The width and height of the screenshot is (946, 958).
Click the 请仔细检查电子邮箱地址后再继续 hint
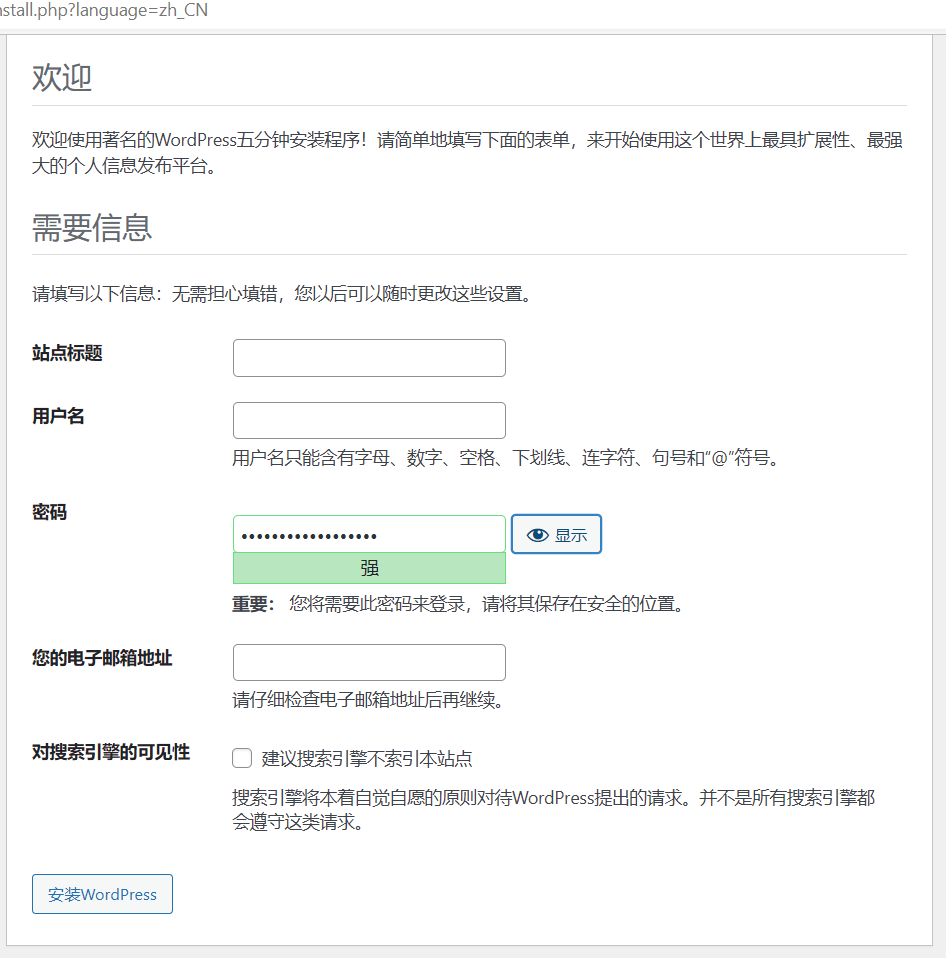[x=368, y=700]
